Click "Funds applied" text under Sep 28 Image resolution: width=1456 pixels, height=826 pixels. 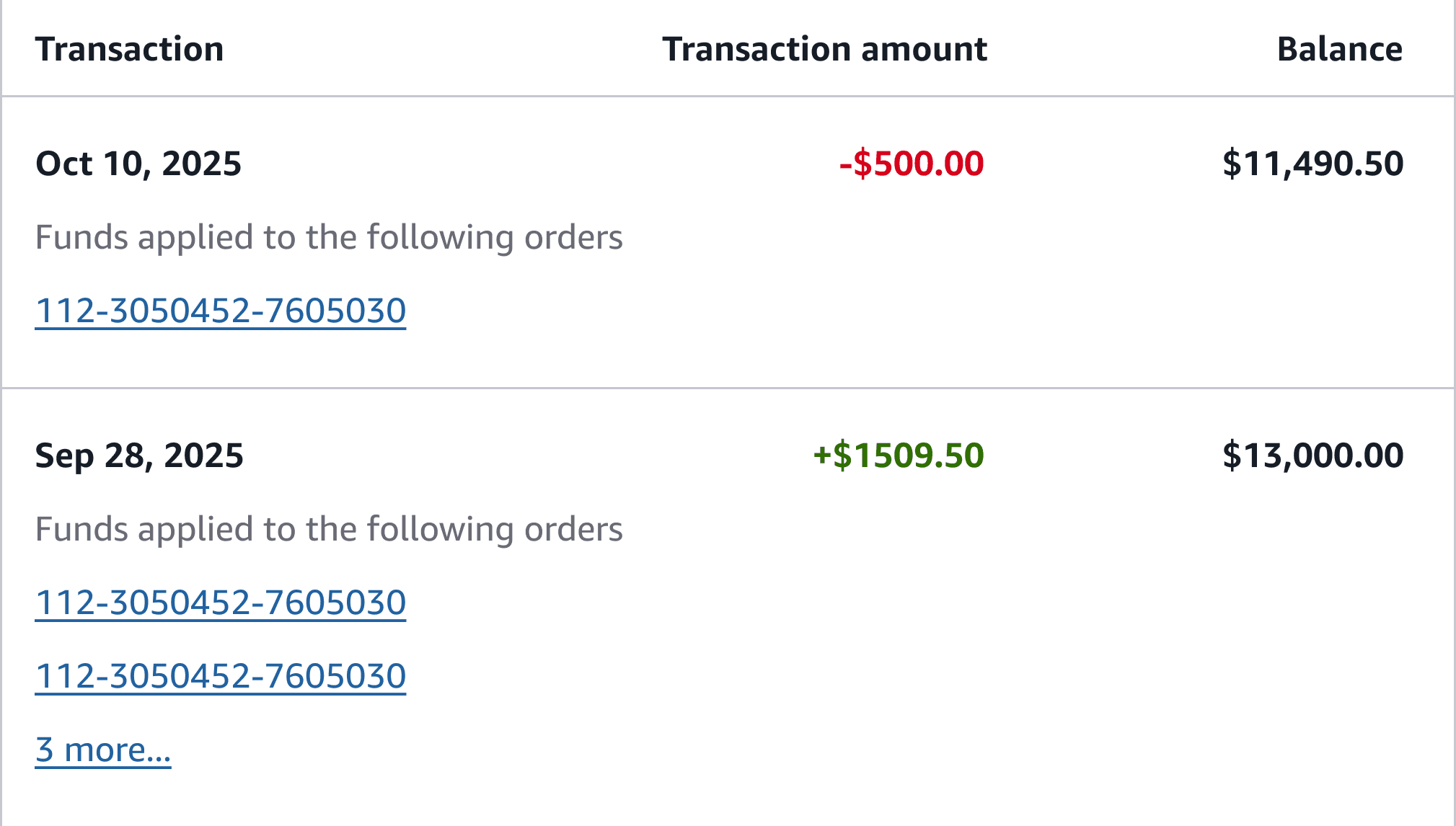click(x=329, y=530)
